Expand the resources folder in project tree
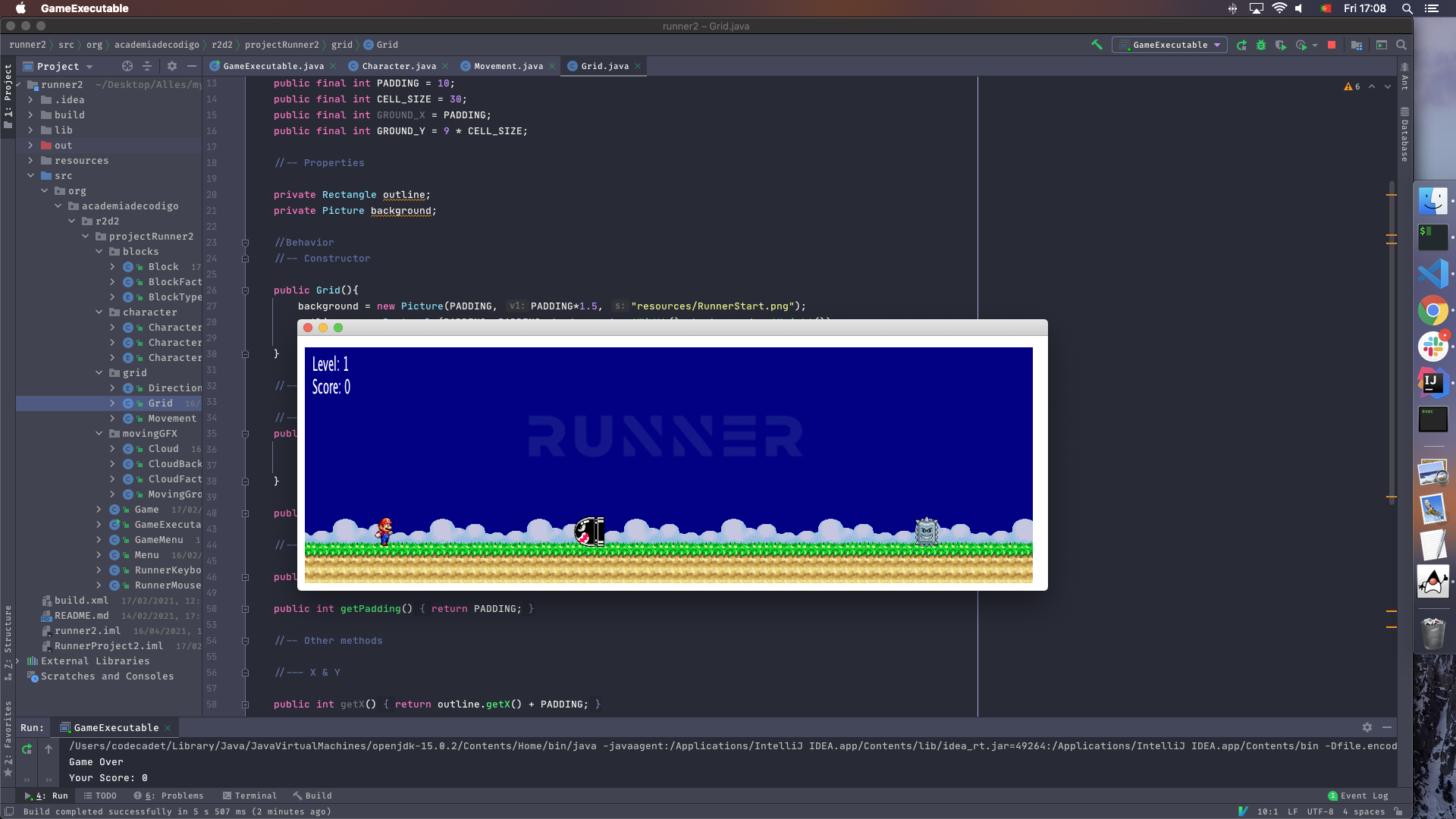This screenshot has width=1456, height=819. click(30, 161)
